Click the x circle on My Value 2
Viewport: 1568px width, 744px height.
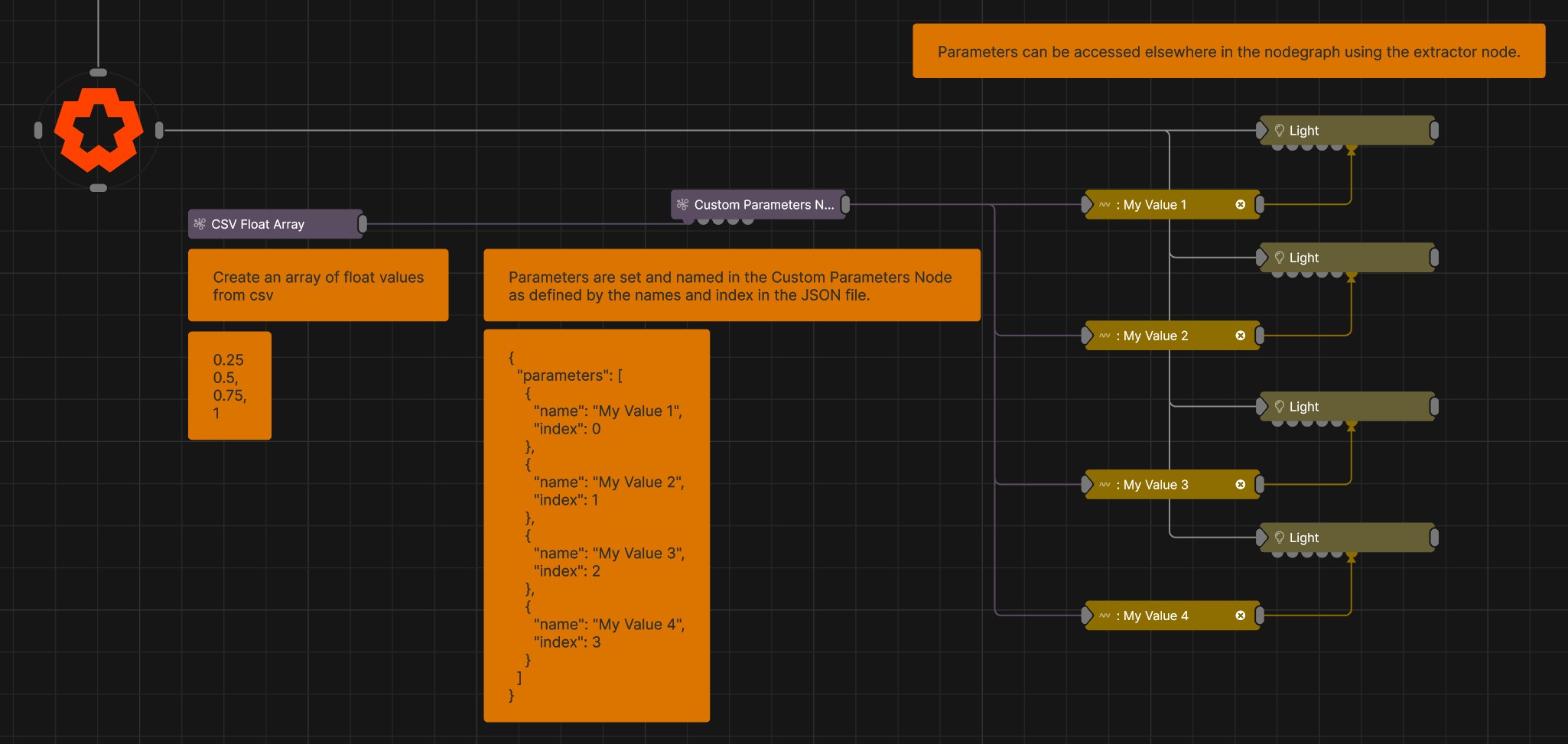(1241, 336)
